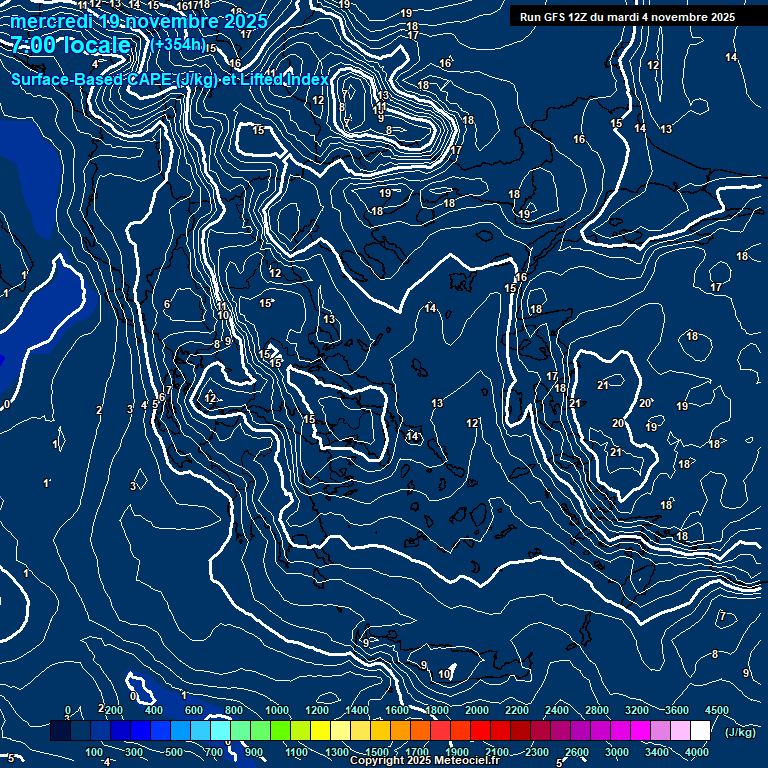
Task: Click the "2400" legend value
Action: pos(557,710)
